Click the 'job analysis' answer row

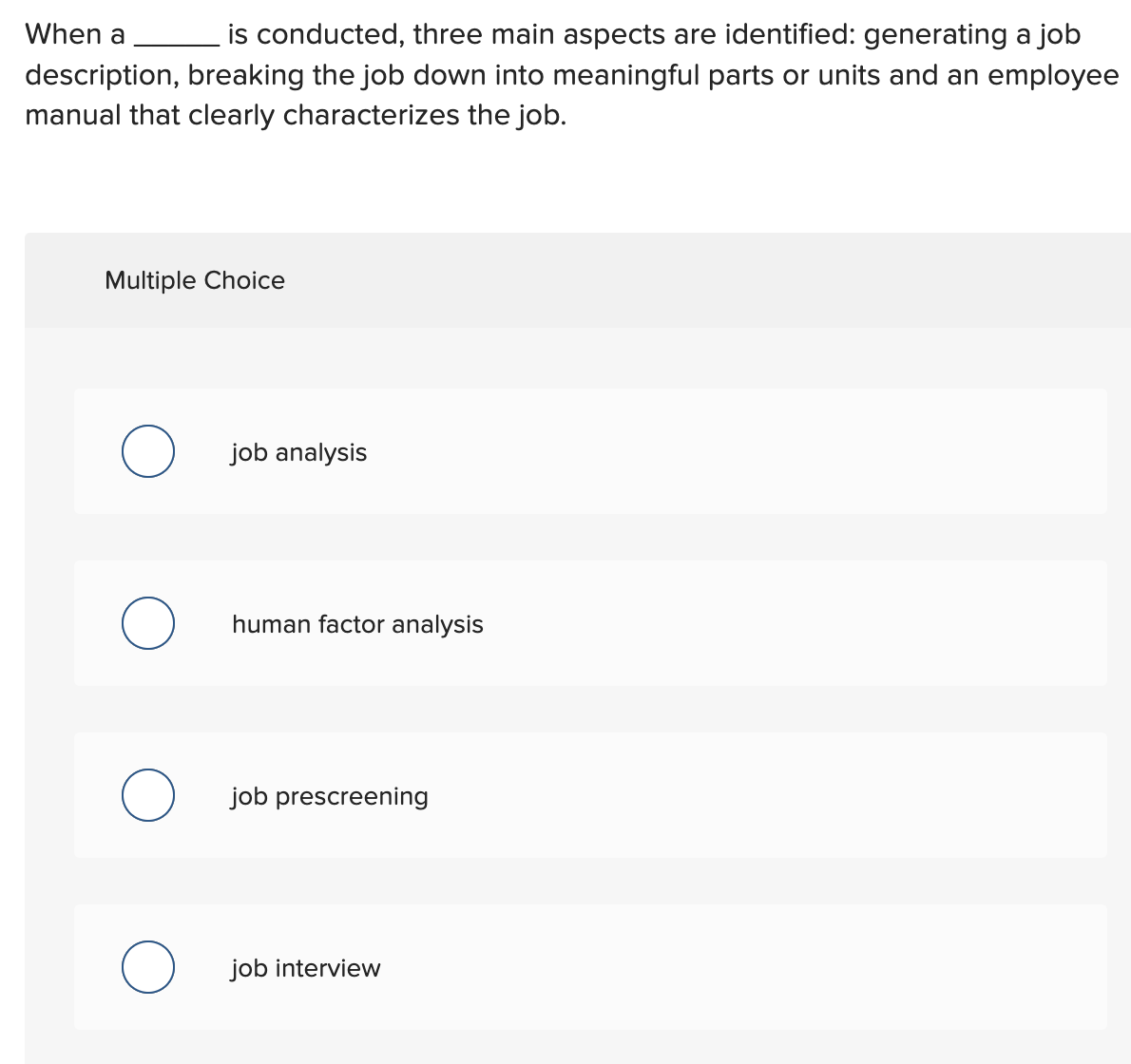[x=593, y=451]
